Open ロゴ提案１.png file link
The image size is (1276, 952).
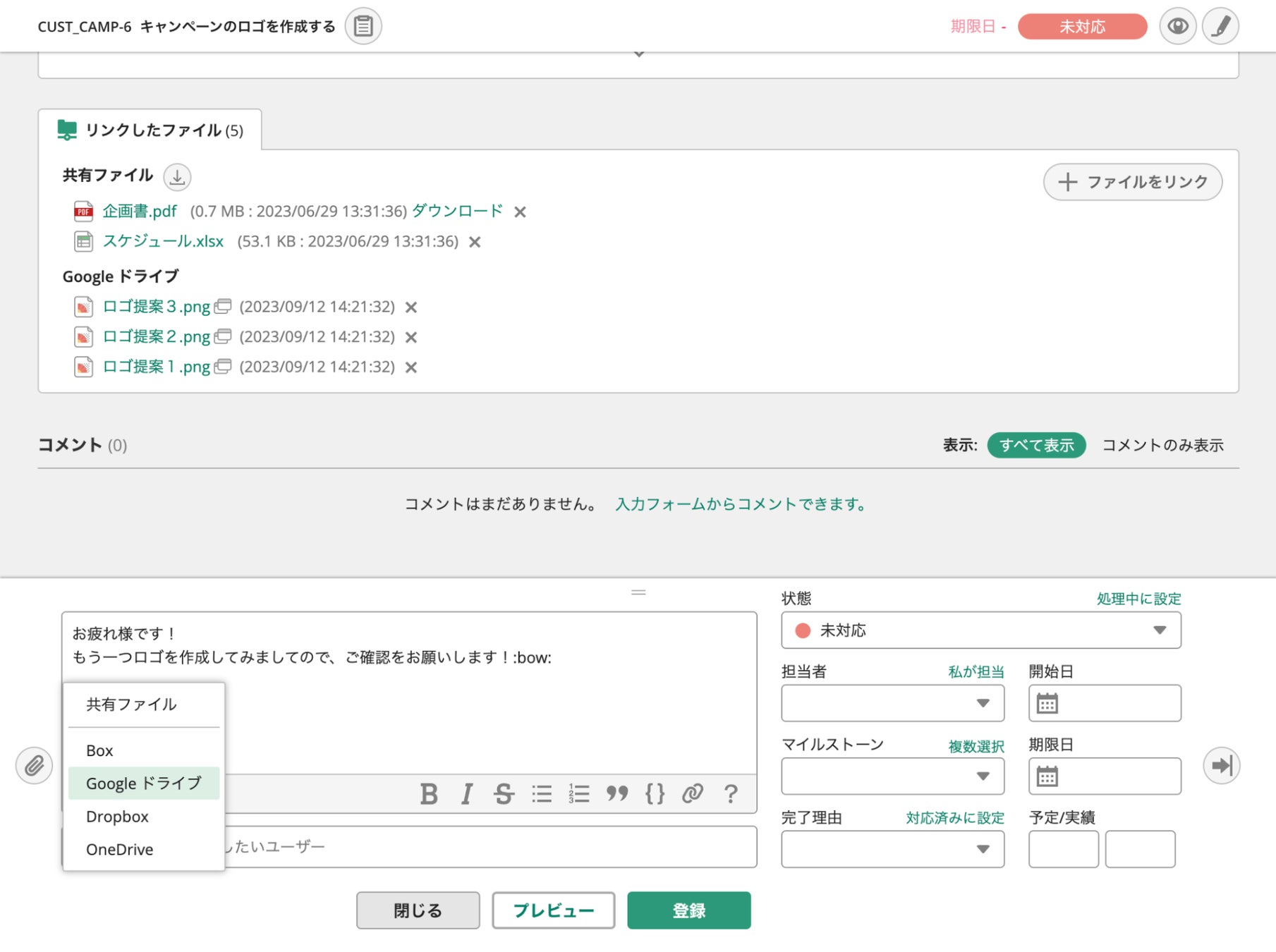157,367
